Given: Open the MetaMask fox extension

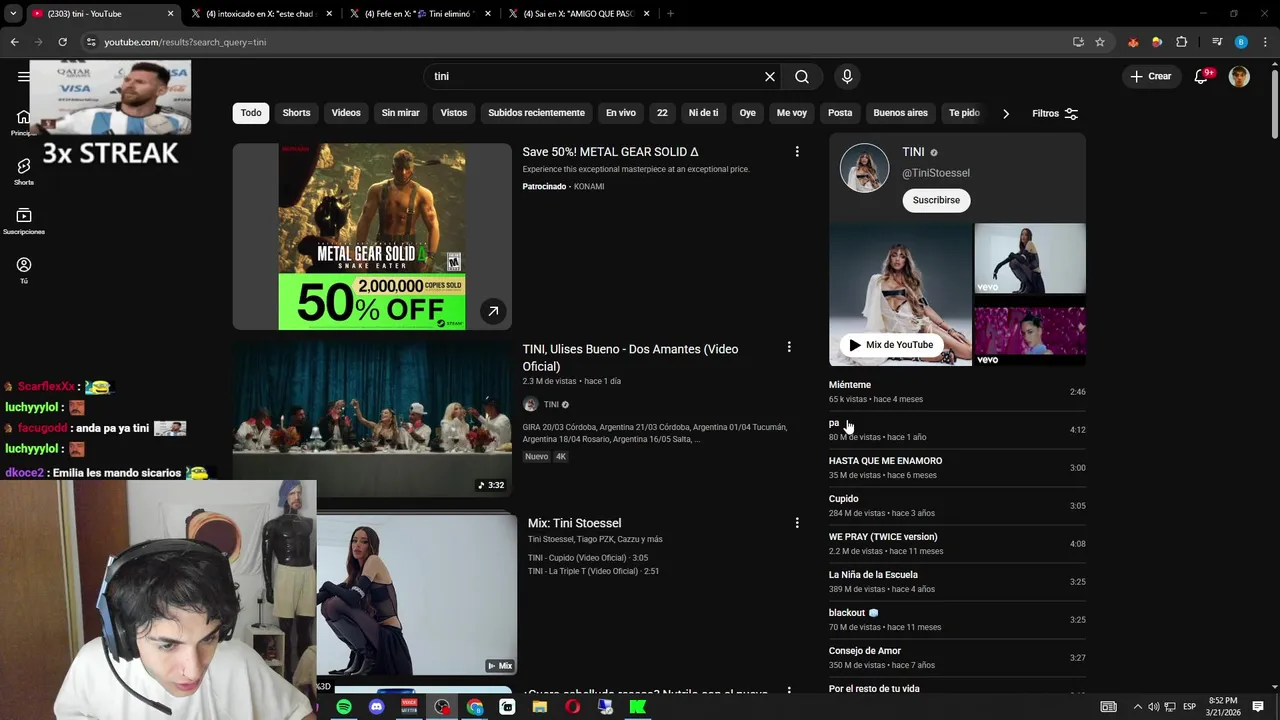Looking at the screenshot, I should [x=1133, y=42].
